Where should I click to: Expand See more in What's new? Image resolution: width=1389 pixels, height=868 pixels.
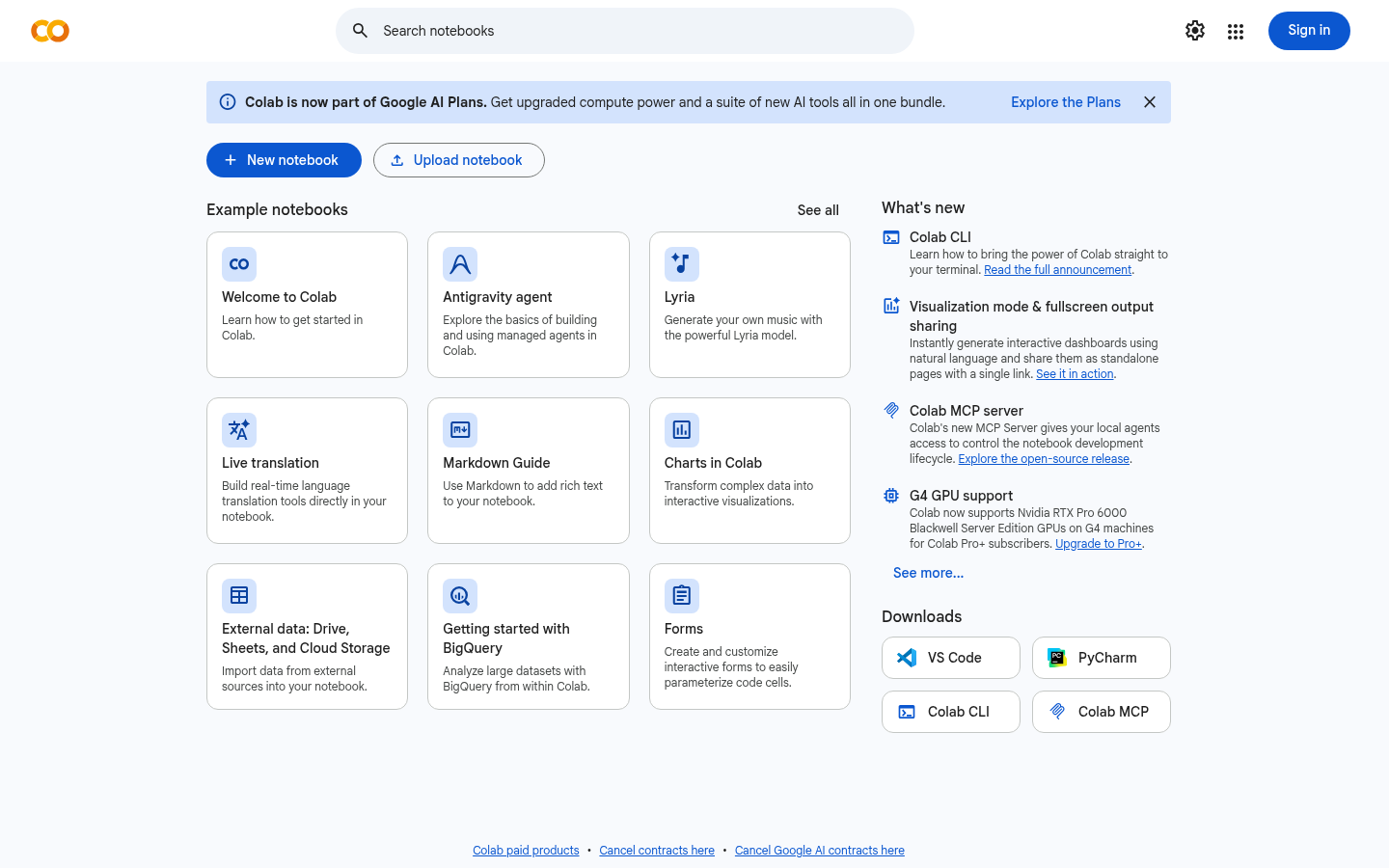pyautogui.click(x=928, y=573)
